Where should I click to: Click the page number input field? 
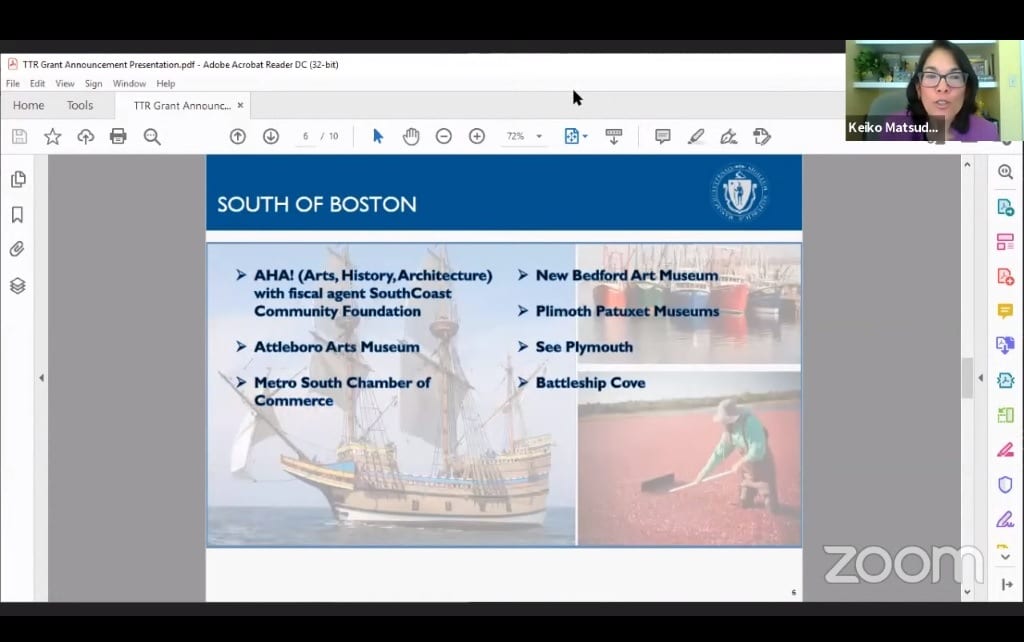click(305, 136)
